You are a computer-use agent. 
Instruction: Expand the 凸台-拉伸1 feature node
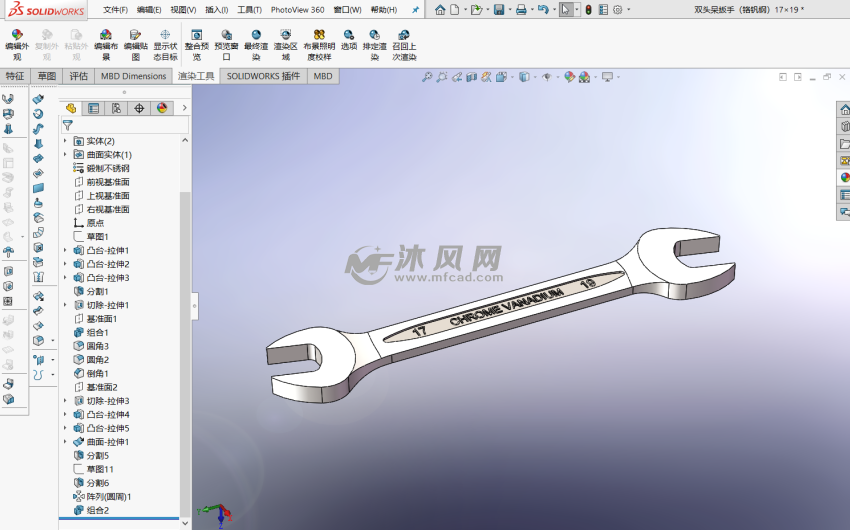point(66,250)
